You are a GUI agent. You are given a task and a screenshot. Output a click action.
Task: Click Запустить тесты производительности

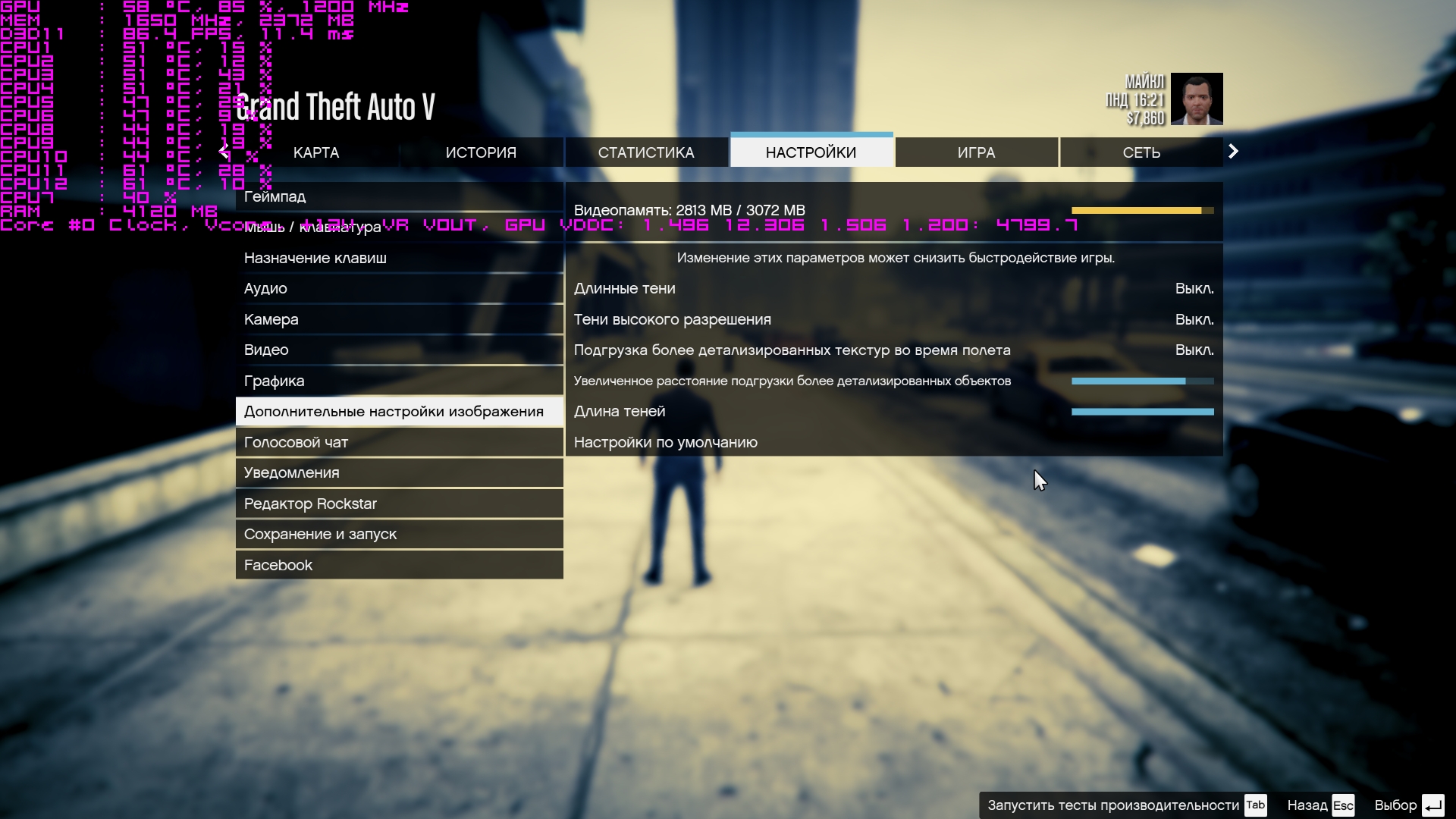1113,805
